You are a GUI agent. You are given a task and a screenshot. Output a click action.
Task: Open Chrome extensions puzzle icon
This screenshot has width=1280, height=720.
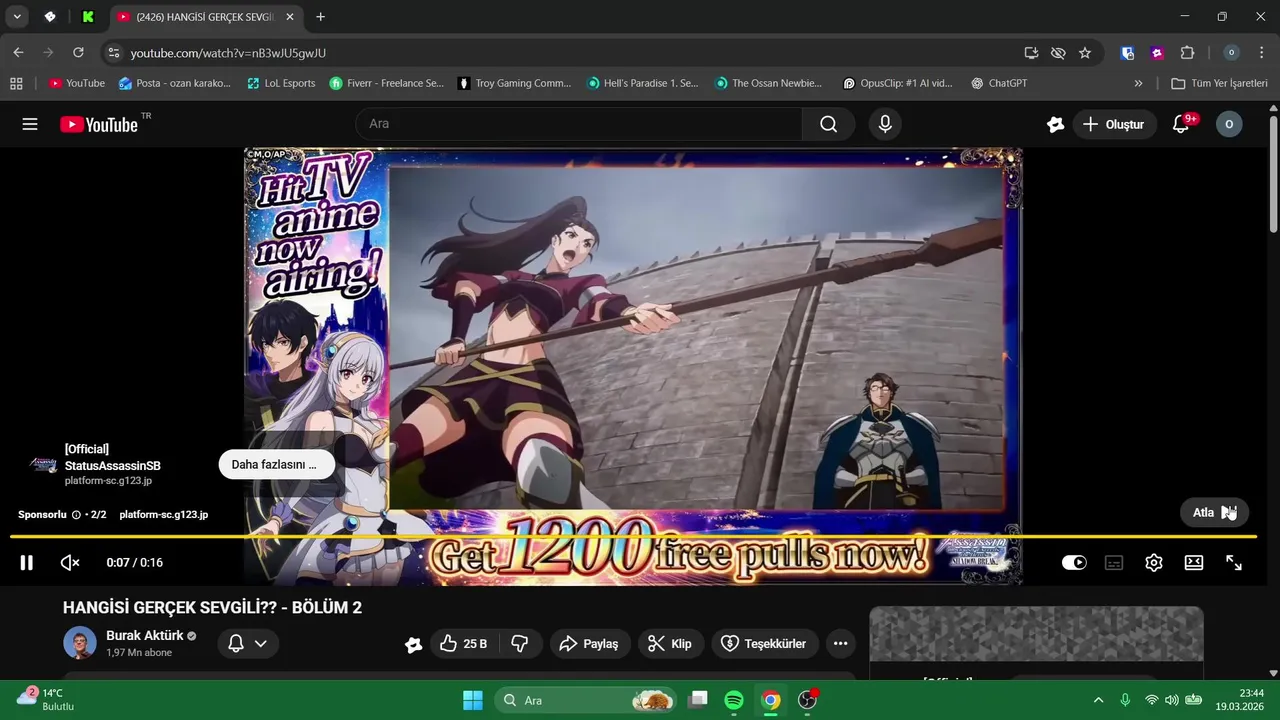coord(1187,53)
